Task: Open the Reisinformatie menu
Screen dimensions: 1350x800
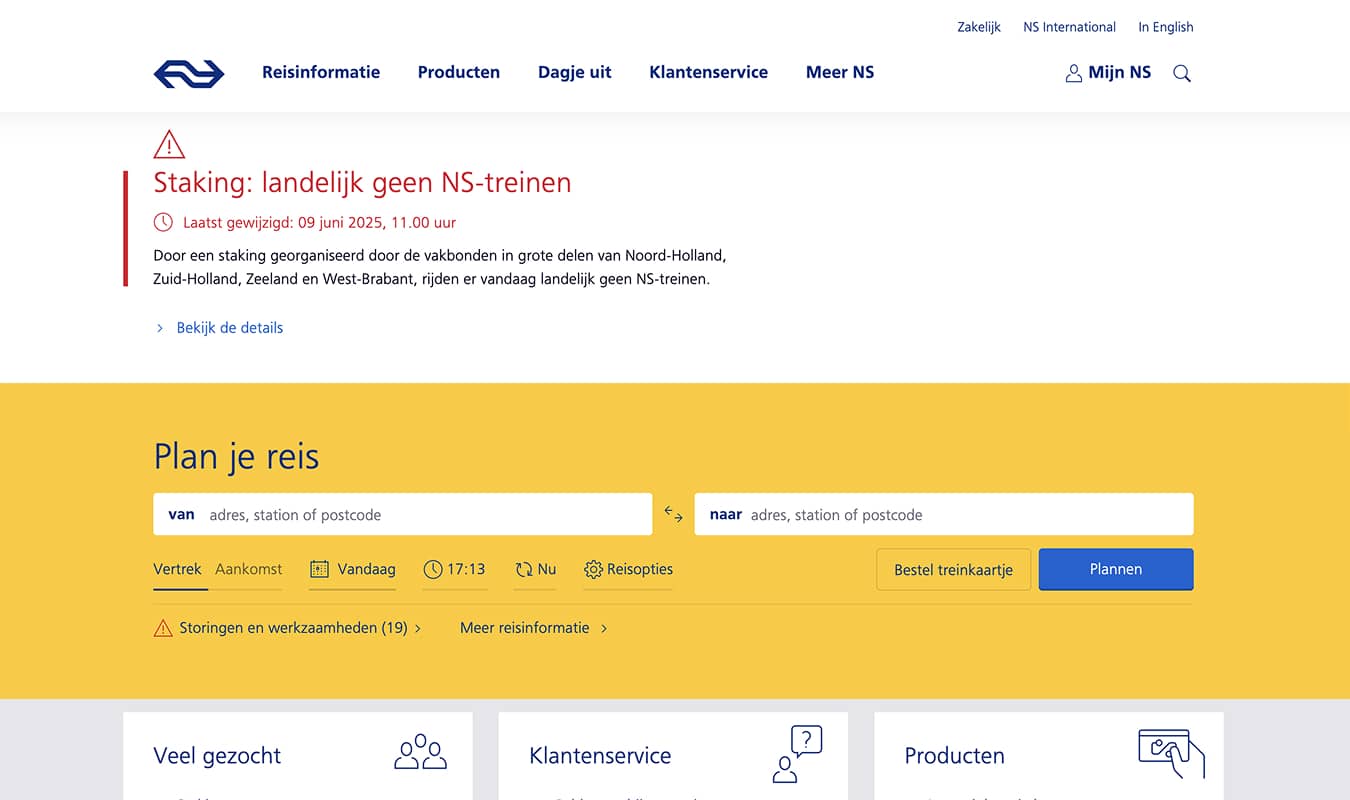Action: pos(321,72)
